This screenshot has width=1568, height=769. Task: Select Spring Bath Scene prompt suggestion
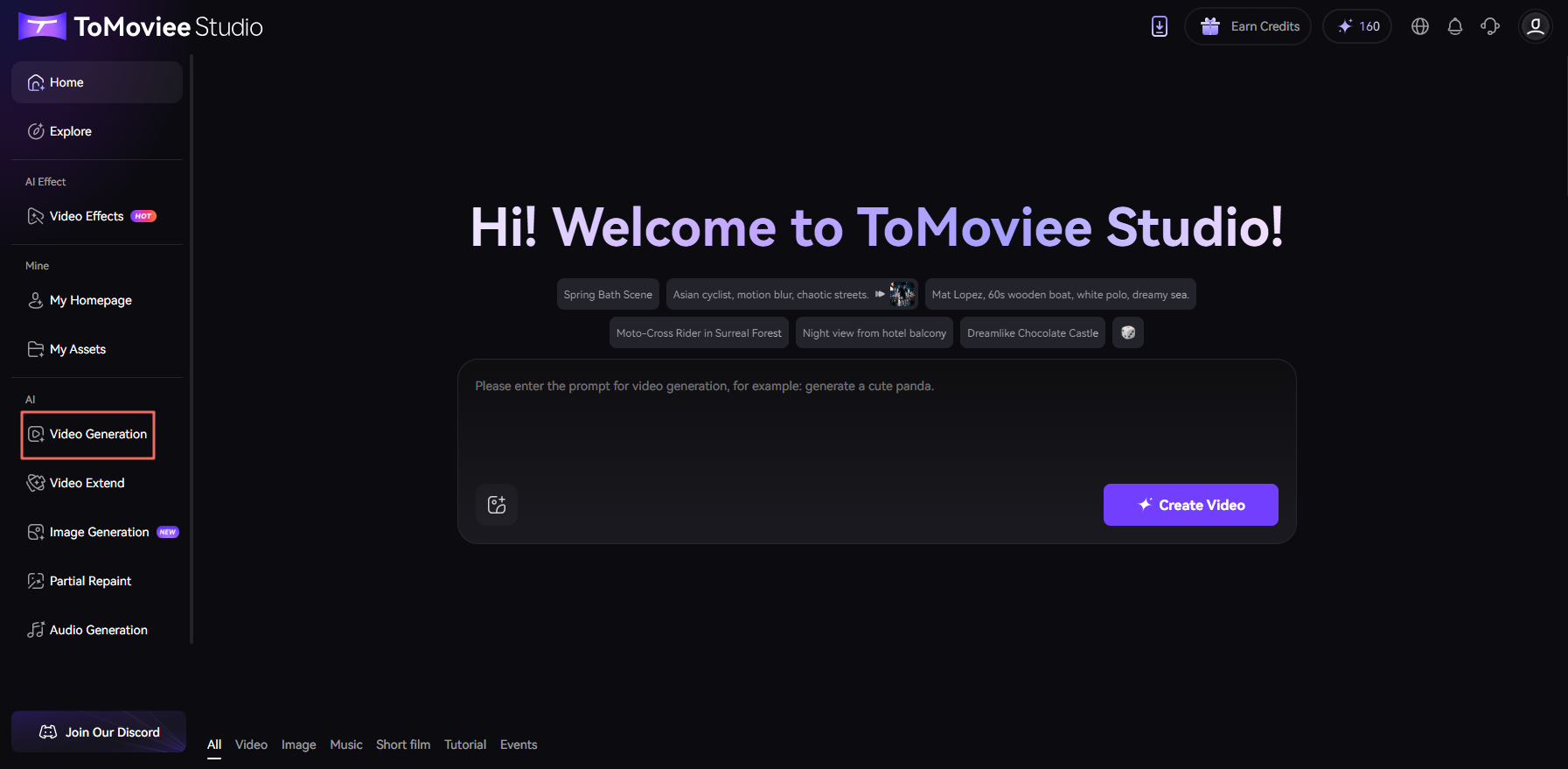click(608, 295)
